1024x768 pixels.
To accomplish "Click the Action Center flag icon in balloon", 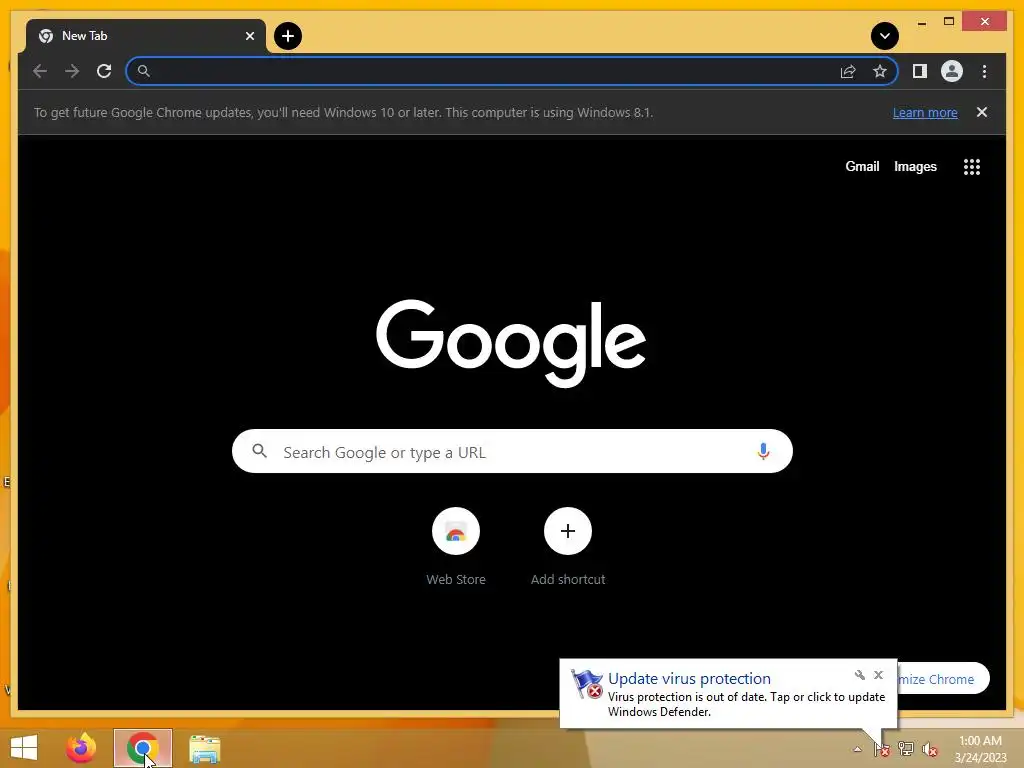I will click(586, 684).
